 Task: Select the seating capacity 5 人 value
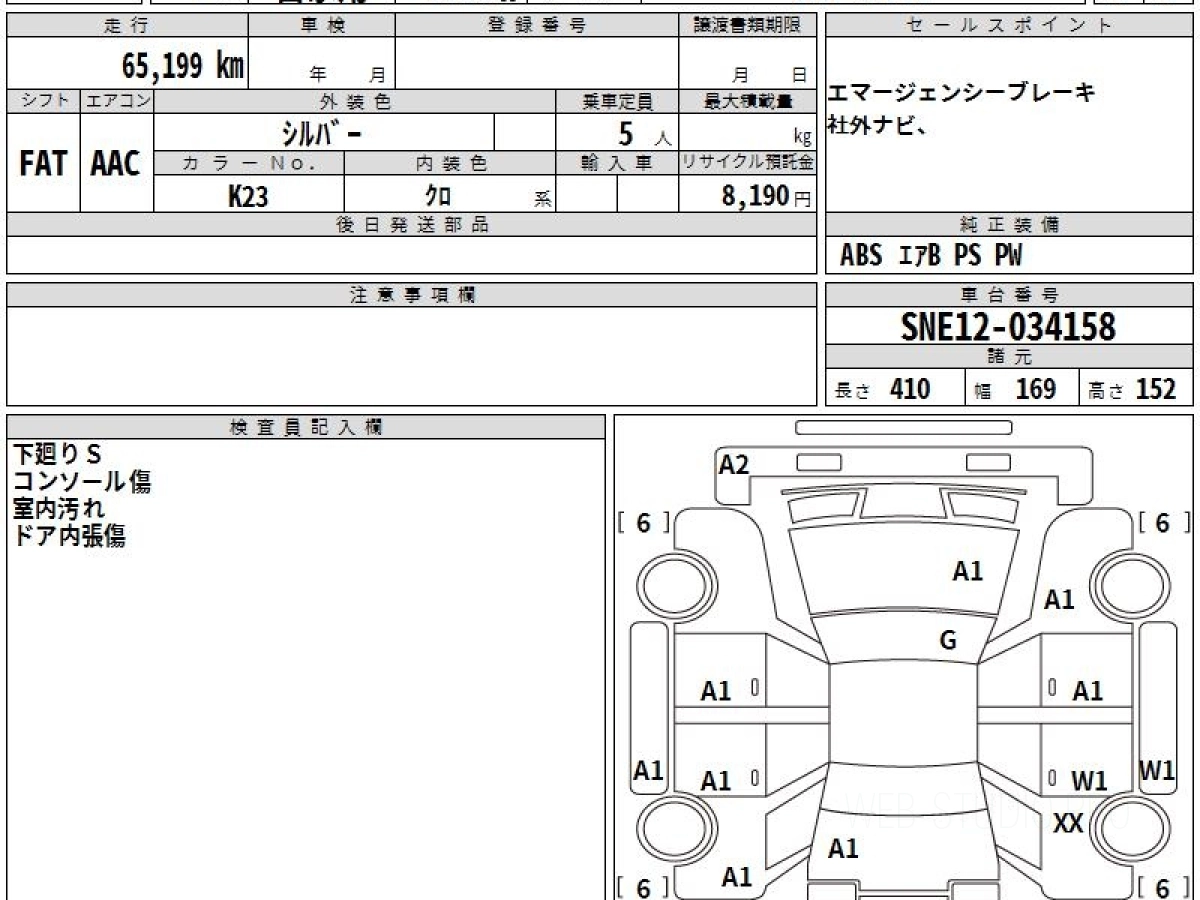click(x=644, y=133)
